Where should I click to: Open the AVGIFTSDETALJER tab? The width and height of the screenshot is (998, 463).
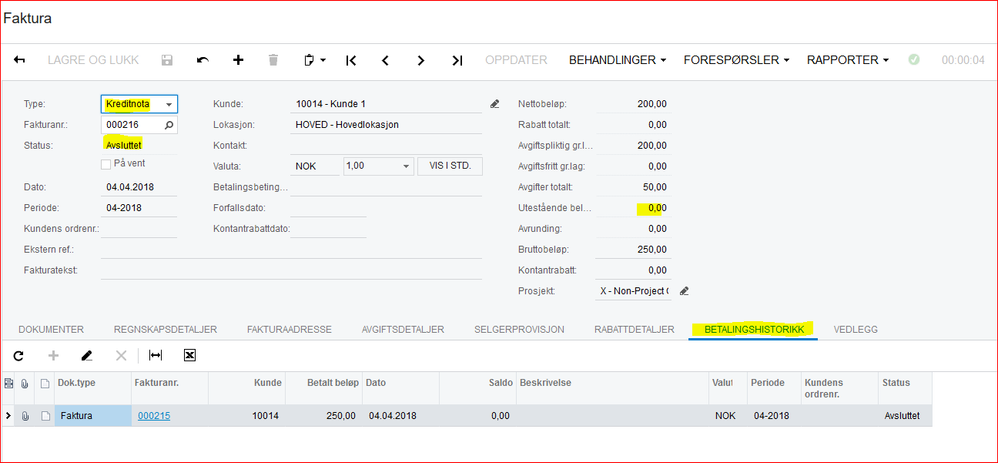(403, 329)
